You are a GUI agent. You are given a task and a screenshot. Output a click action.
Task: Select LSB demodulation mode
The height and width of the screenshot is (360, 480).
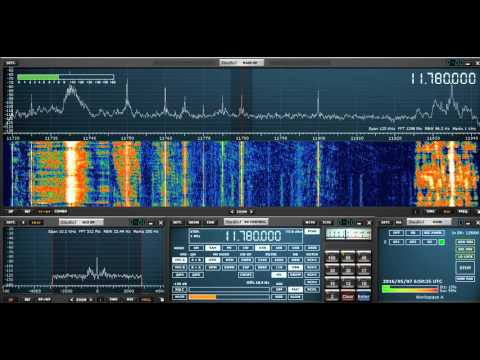[279, 248]
